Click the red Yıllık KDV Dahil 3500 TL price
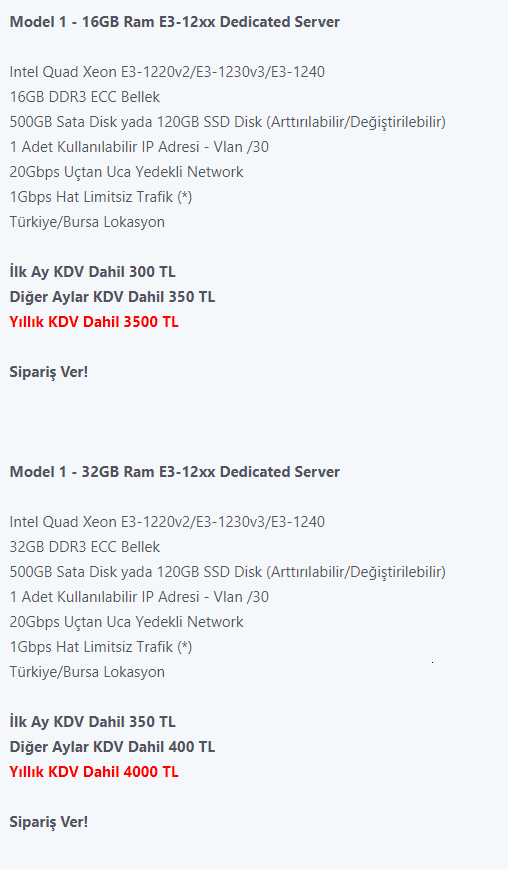The width and height of the screenshot is (508, 869). pos(94,322)
